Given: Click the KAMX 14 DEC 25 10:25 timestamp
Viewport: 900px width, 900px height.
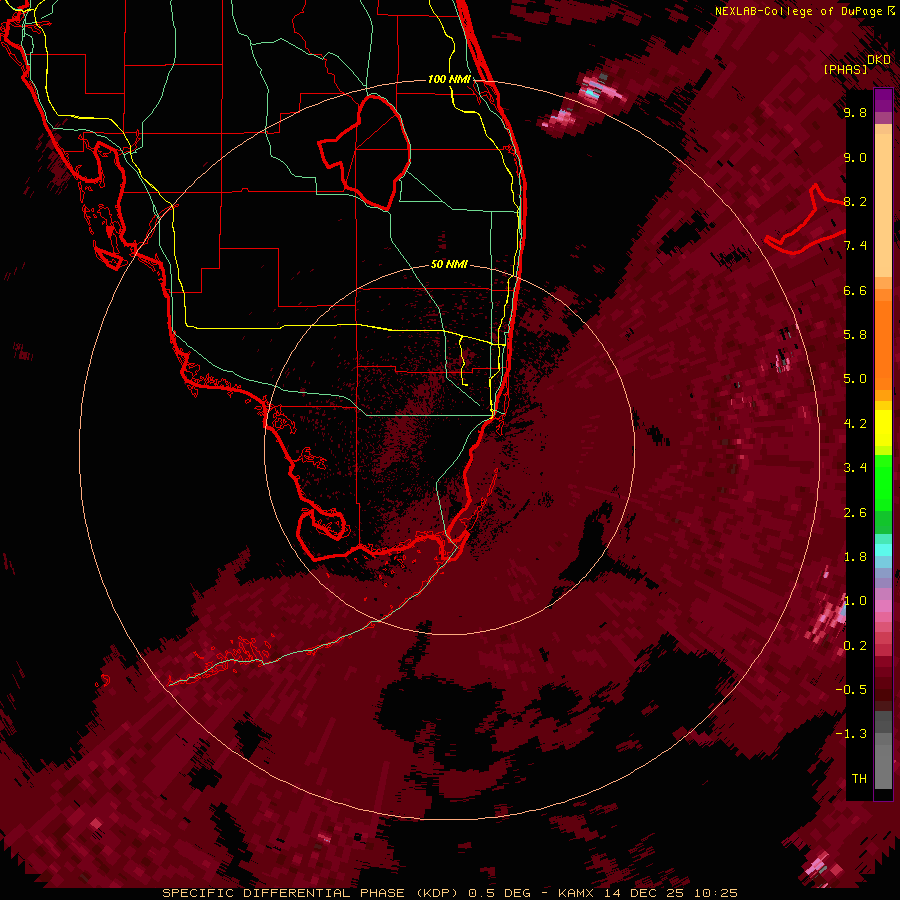Looking at the screenshot, I should tap(647, 893).
